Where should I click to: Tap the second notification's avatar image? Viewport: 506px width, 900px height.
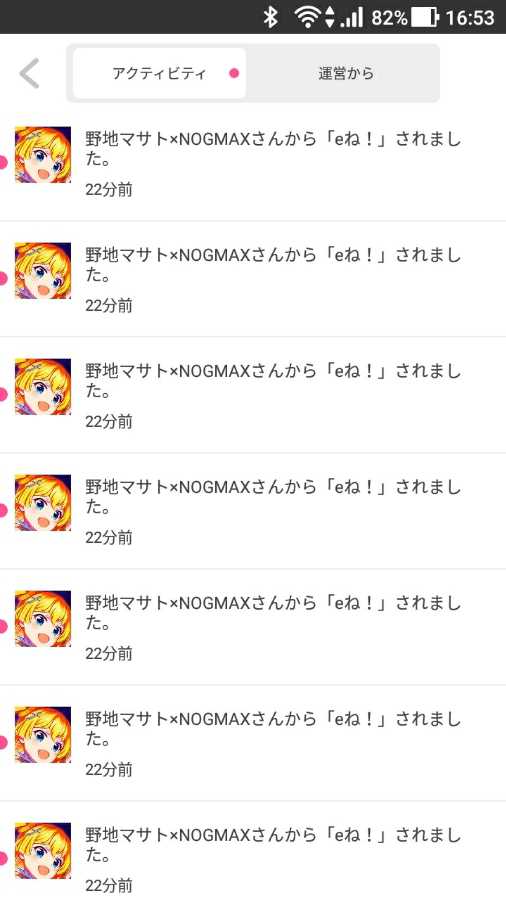(x=43, y=271)
